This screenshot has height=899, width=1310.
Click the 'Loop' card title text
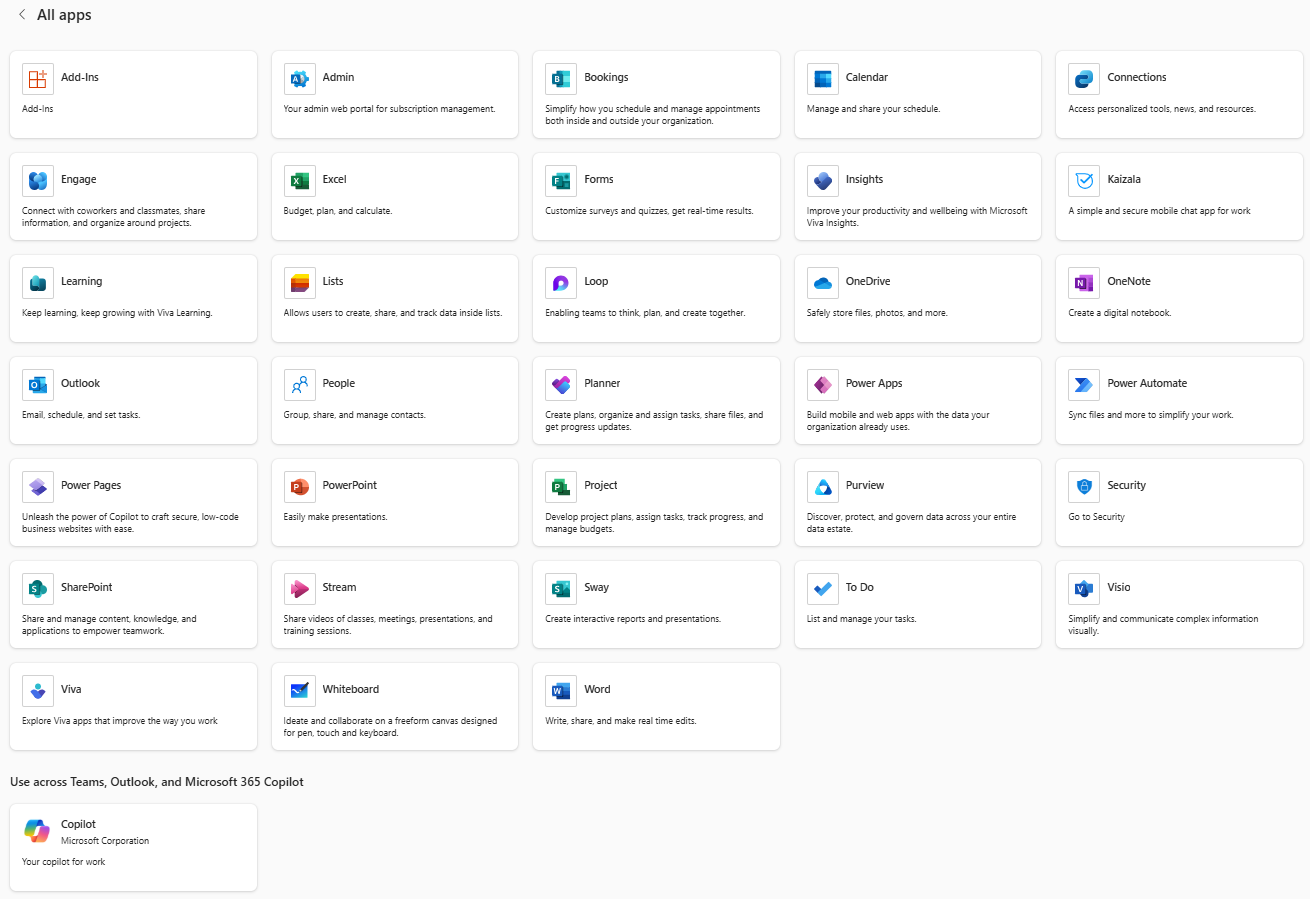pyautogui.click(x=596, y=281)
